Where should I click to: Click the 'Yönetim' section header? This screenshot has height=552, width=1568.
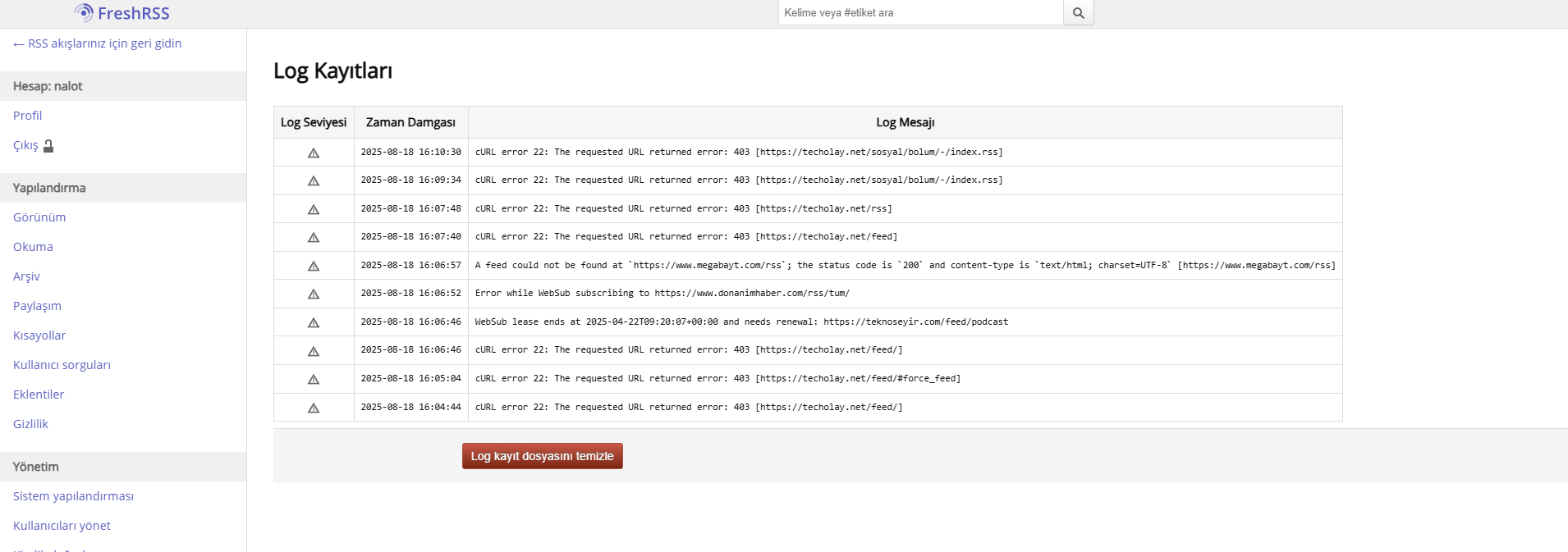click(123, 467)
